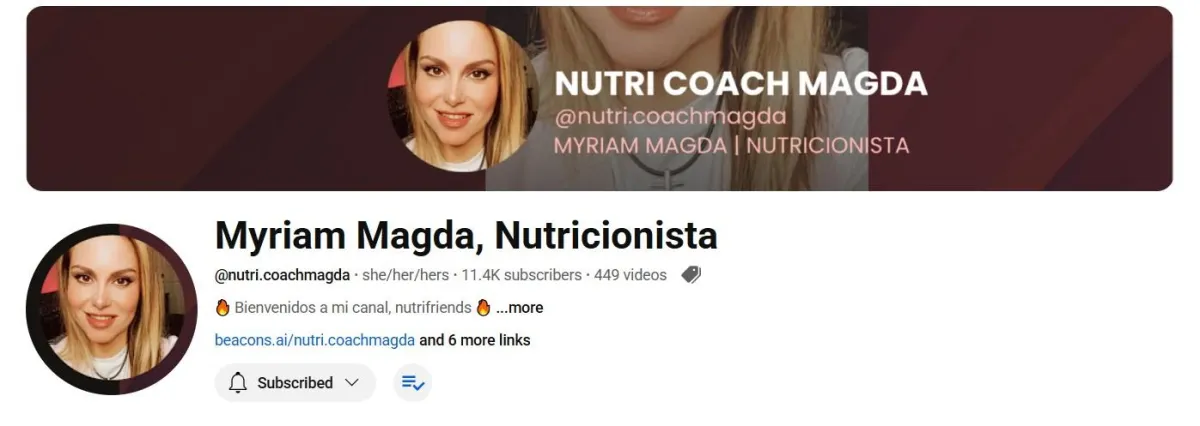Expand channel description with ...more
Image resolution: width=1200 pixels, height=426 pixels.
coord(519,308)
